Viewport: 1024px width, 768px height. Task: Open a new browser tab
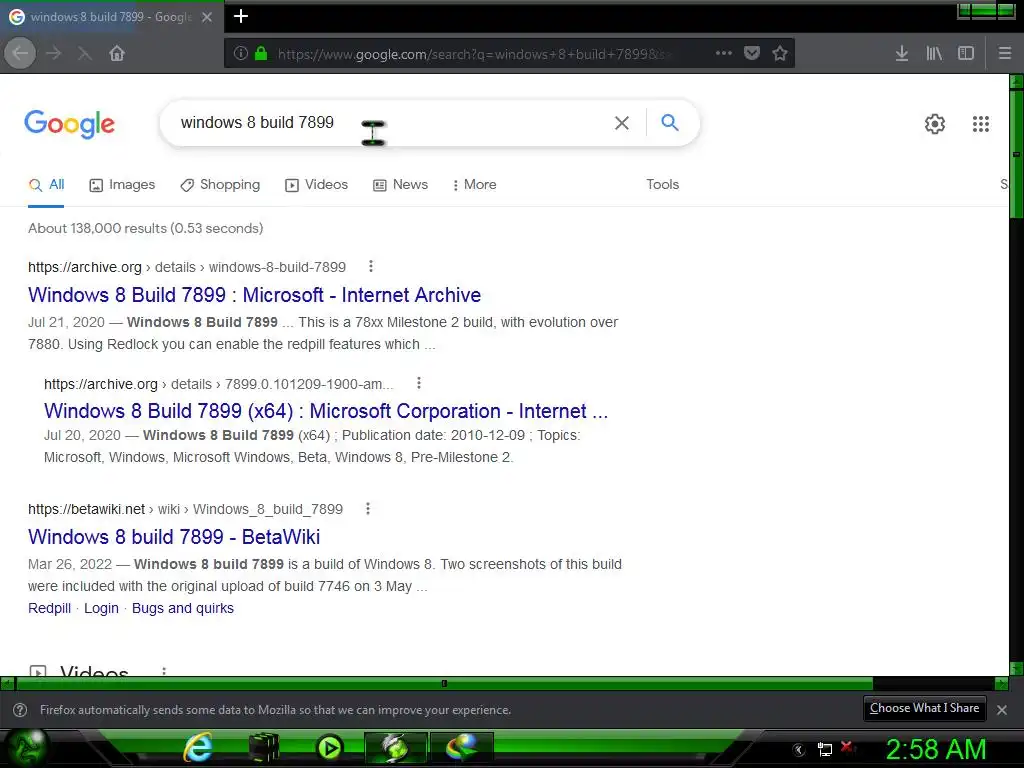pyautogui.click(x=241, y=16)
